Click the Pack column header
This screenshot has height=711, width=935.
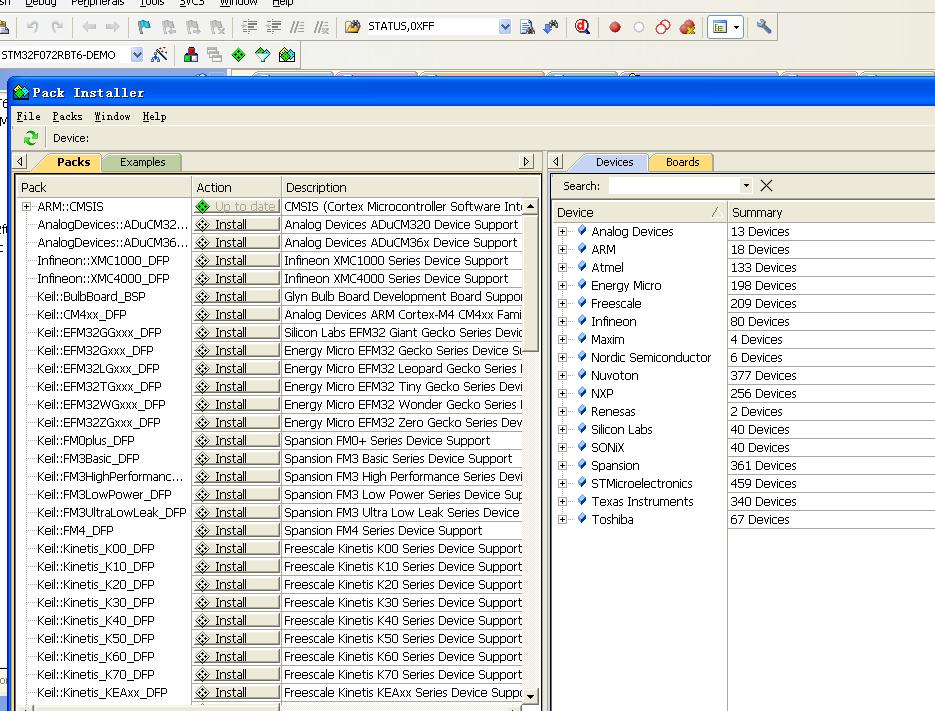point(104,187)
